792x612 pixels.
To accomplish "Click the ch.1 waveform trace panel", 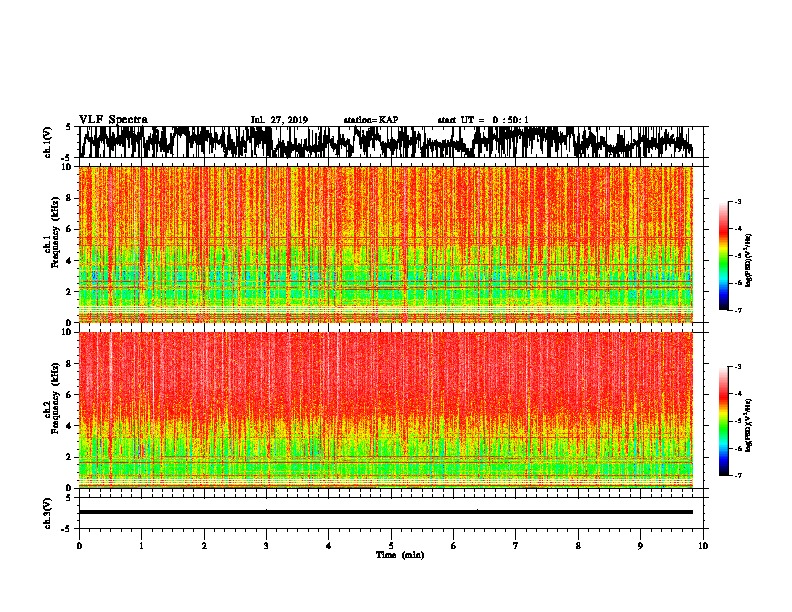I will click(x=390, y=142).
